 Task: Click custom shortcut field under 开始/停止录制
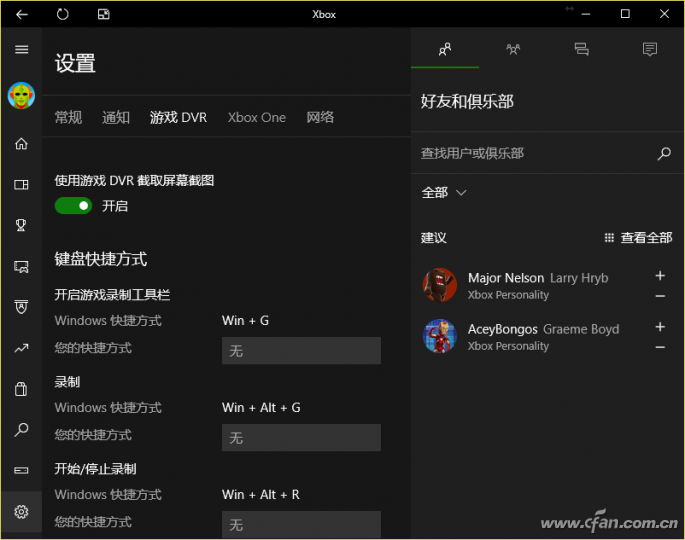point(301,524)
